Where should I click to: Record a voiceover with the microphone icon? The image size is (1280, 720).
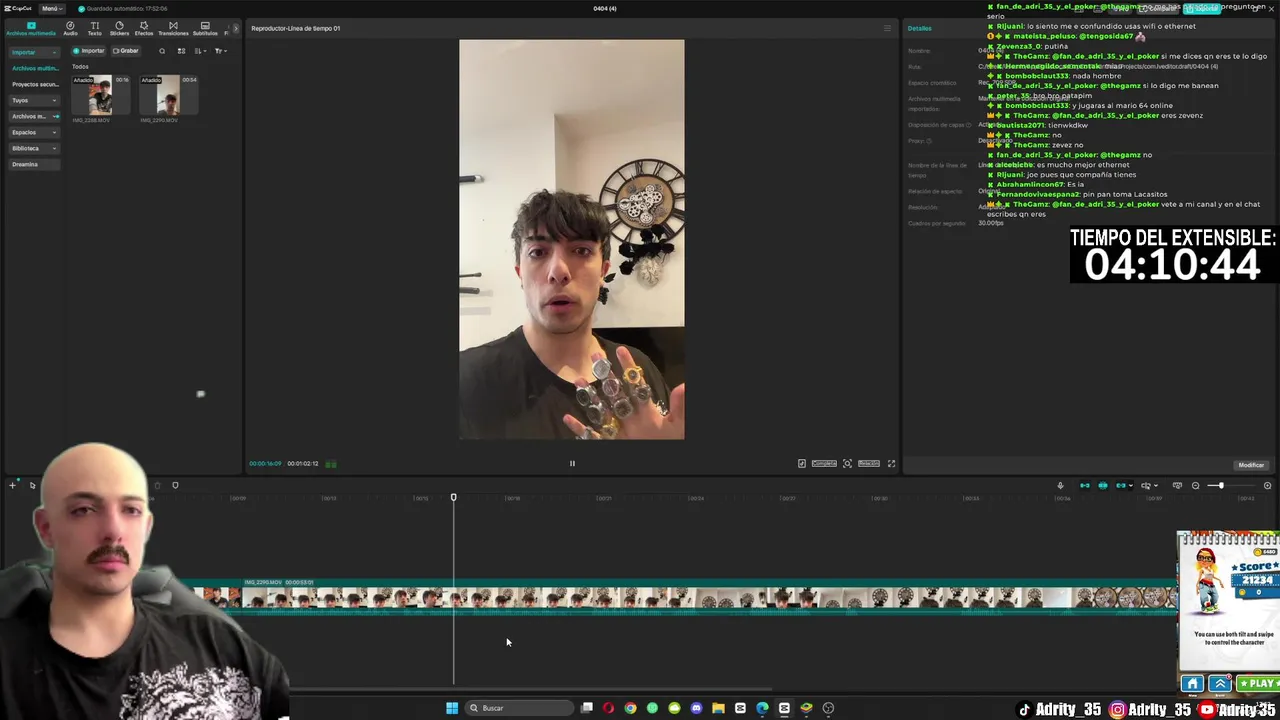pos(1060,486)
